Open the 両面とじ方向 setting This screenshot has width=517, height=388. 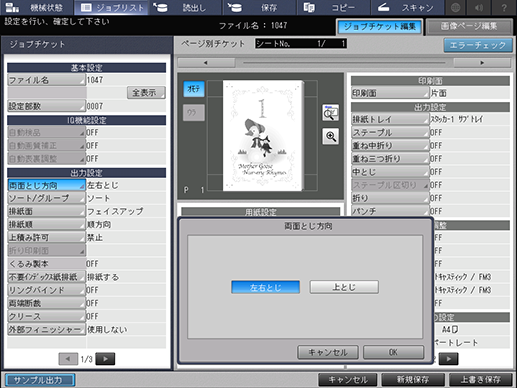pos(47,185)
